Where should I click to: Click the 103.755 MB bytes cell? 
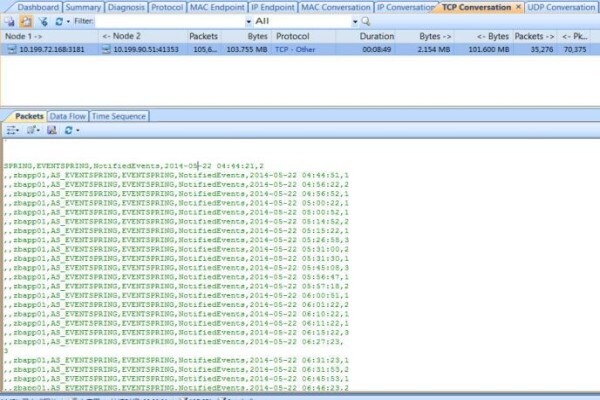click(x=247, y=49)
